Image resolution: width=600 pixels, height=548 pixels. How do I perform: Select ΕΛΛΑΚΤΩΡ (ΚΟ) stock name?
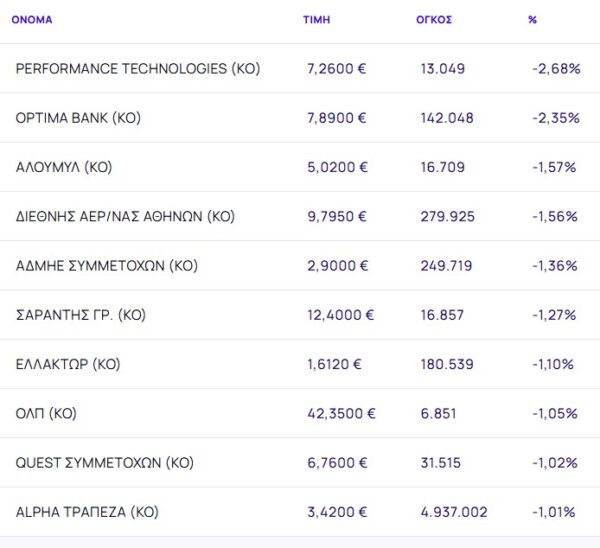point(68,364)
